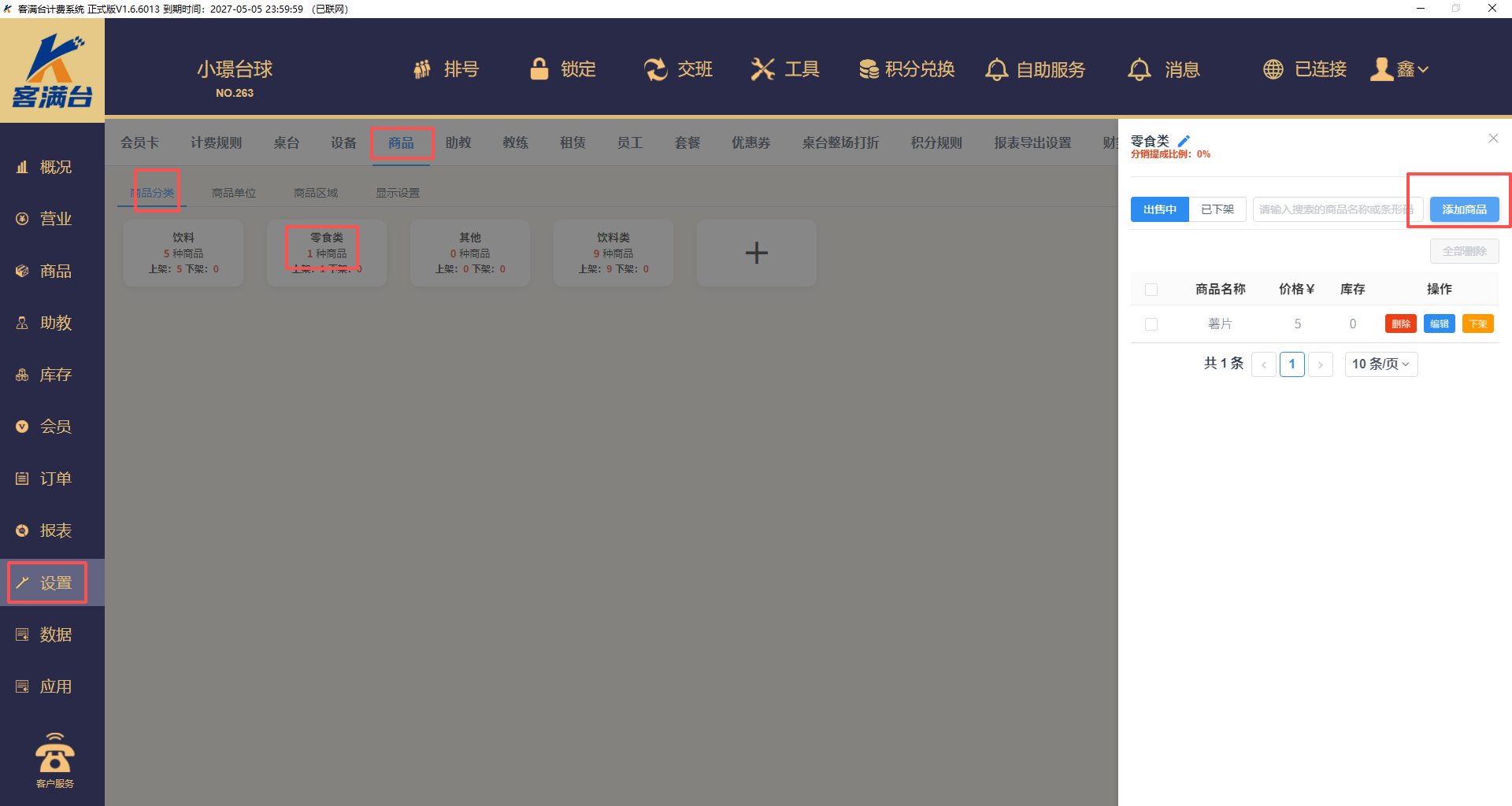Toggle the select-all checkbox in table header

point(1151,290)
